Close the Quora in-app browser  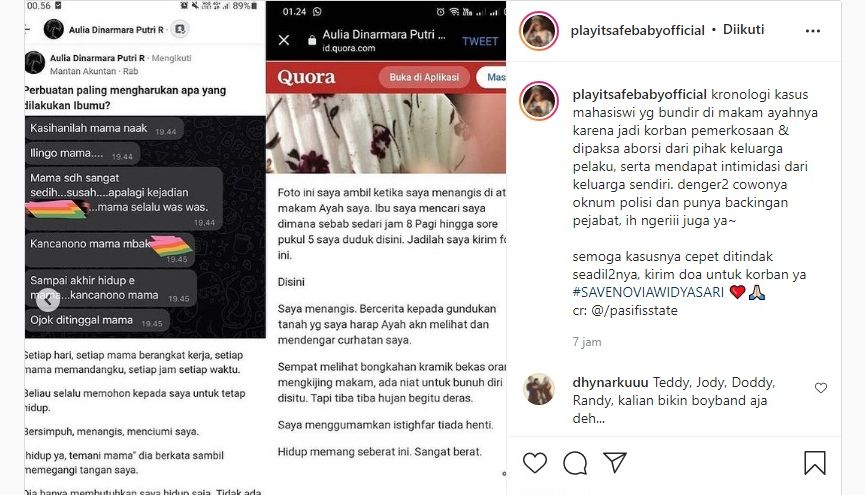pyautogui.click(x=284, y=40)
